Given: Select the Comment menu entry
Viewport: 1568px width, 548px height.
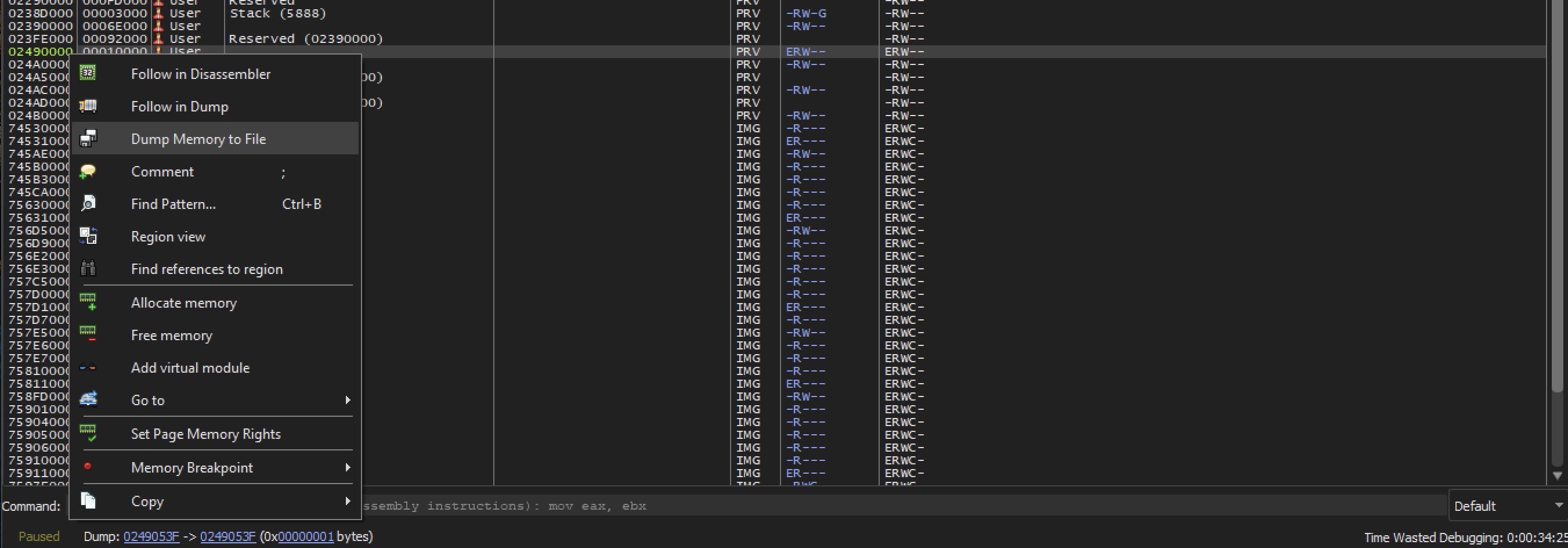Looking at the screenshot, I should point(215,172).
